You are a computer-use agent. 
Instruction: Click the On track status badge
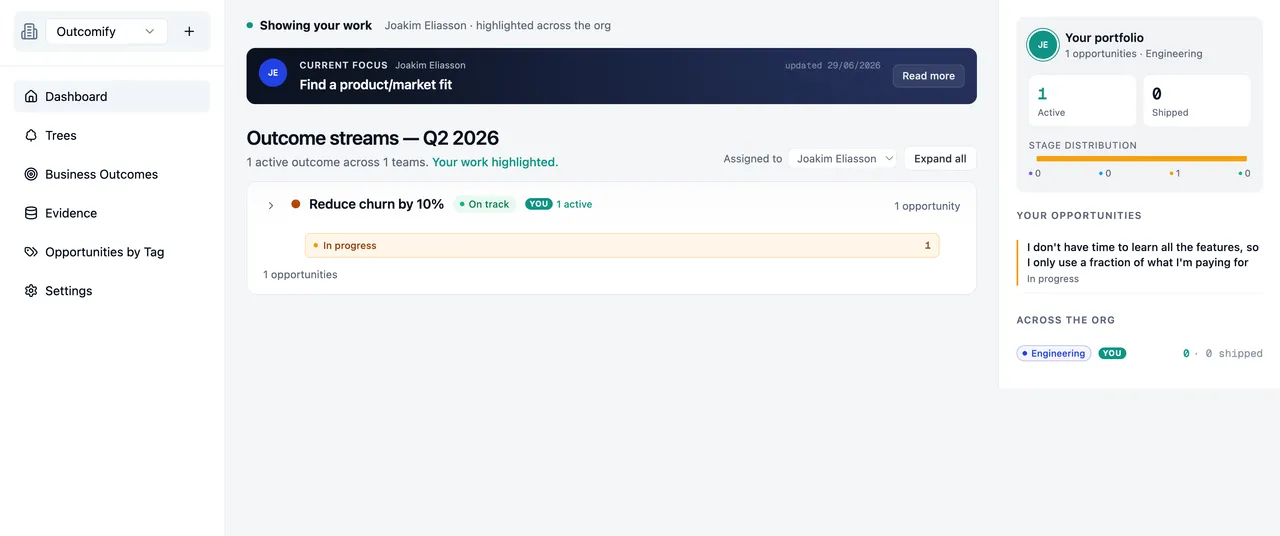coord(484,204)
